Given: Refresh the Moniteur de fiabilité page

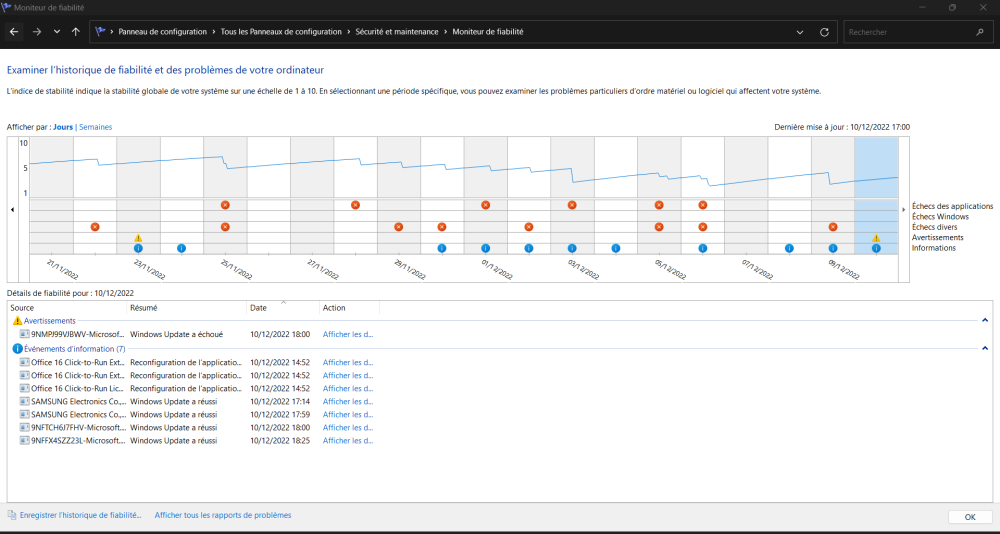Looking at the screenshot, I should (x=824, y=32).
